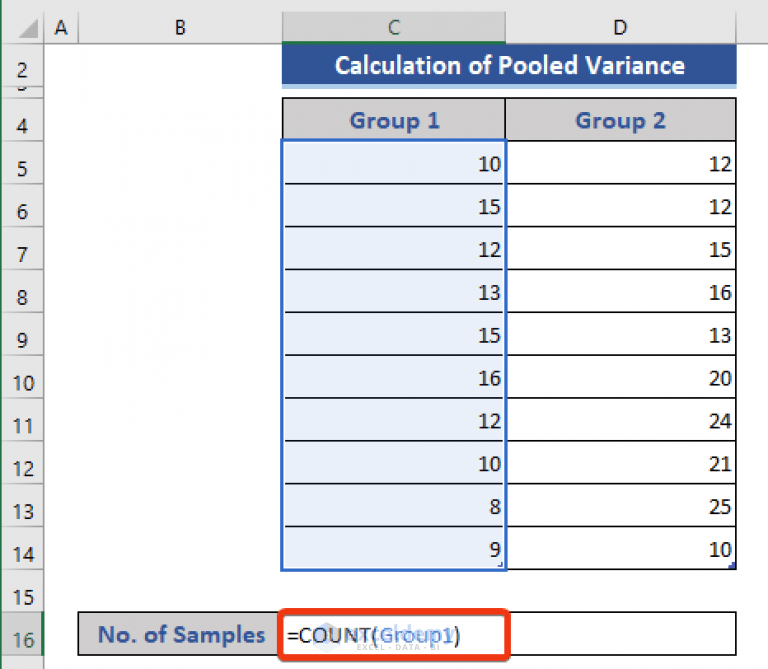The image size is (768, 669).
Task: Click the 'No. of Samples' label cell
Action: 180,634
